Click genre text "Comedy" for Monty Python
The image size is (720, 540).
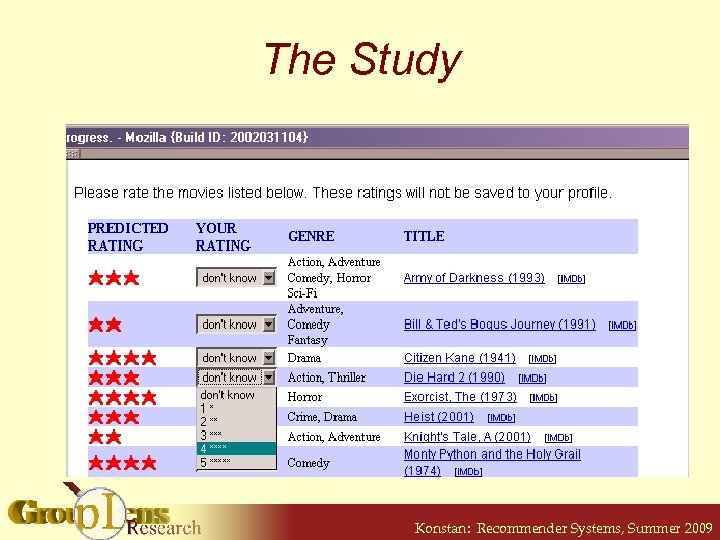point(309,463)
